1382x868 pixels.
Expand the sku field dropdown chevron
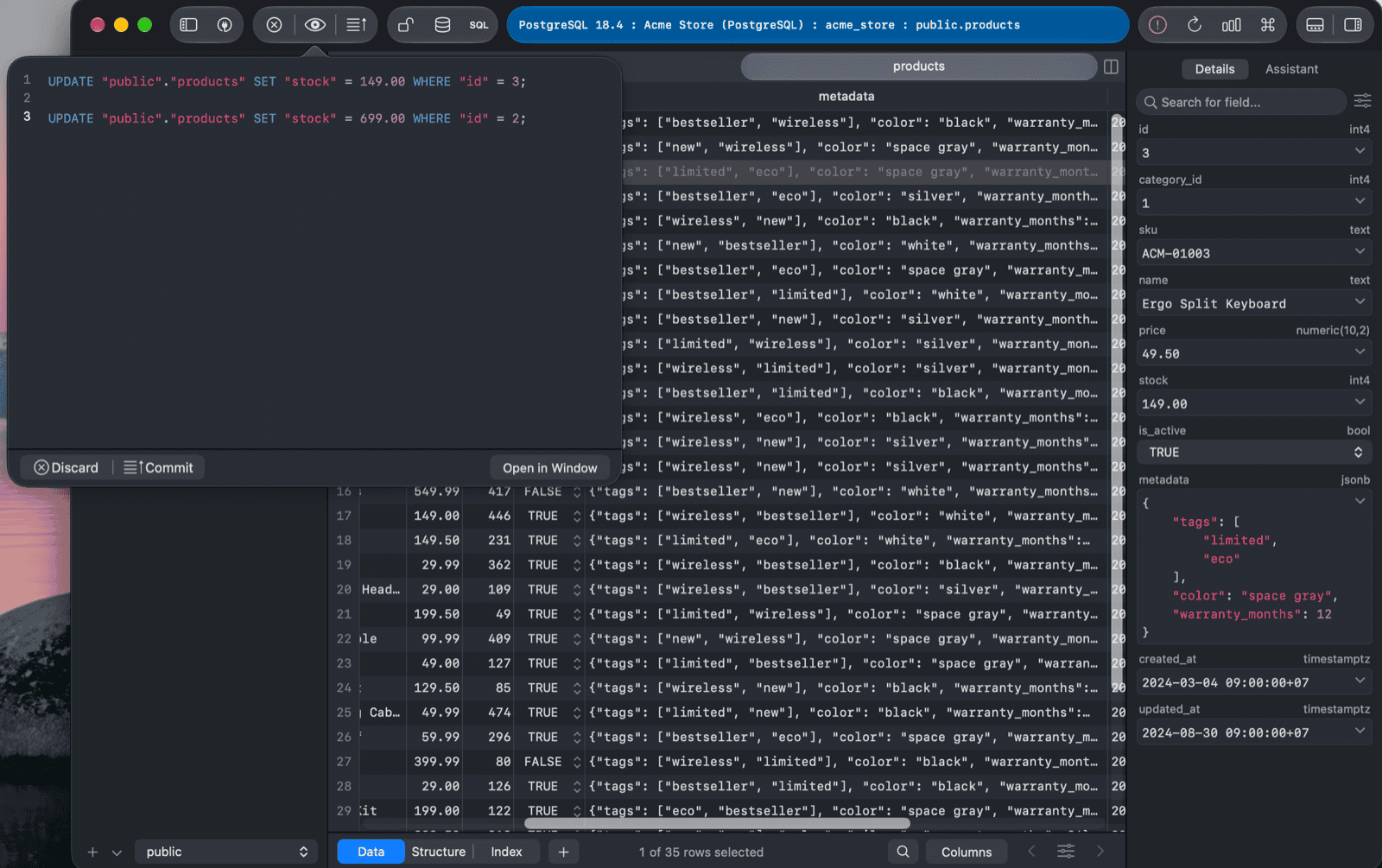1360,251
